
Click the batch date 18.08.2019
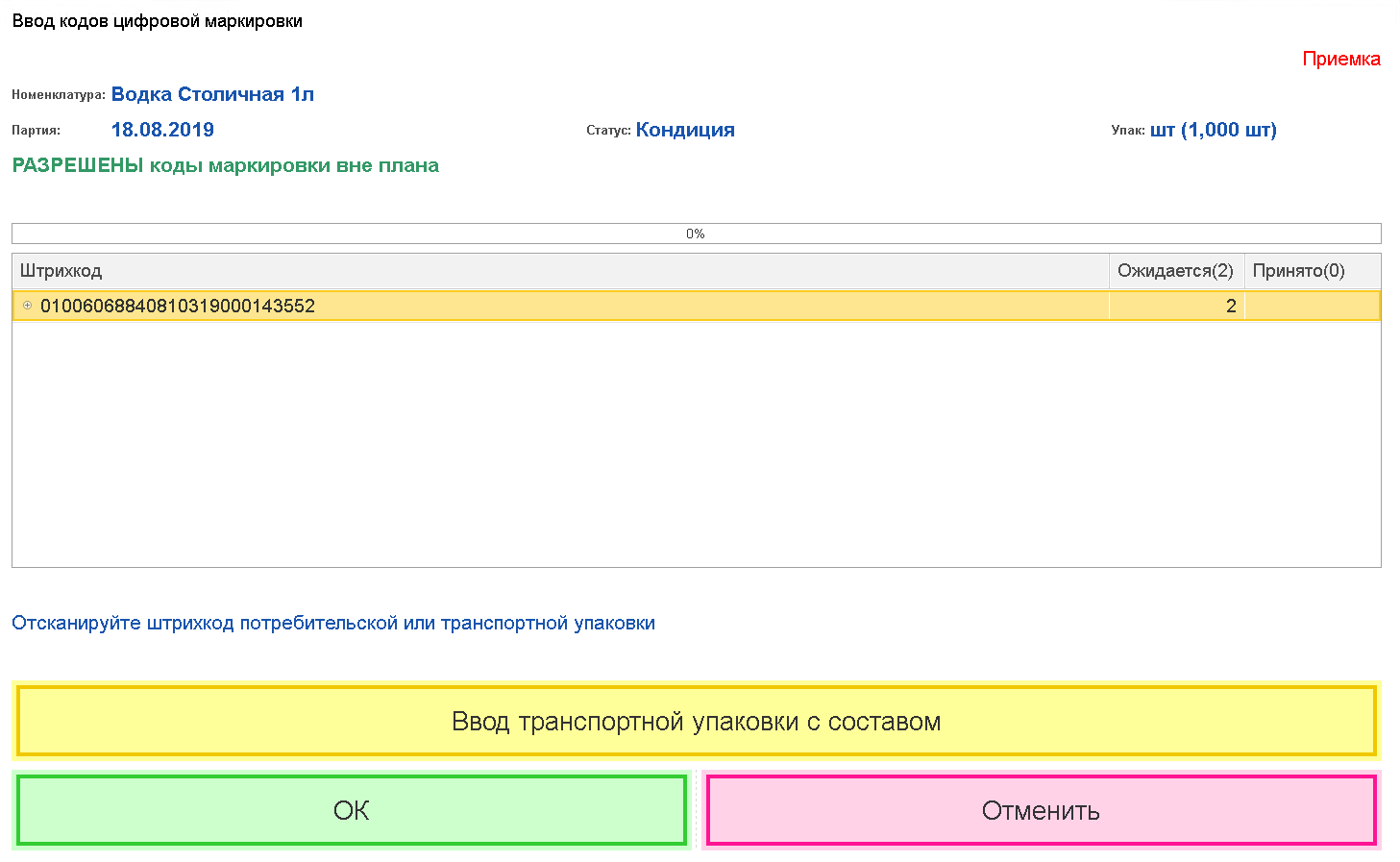point(162,130)
